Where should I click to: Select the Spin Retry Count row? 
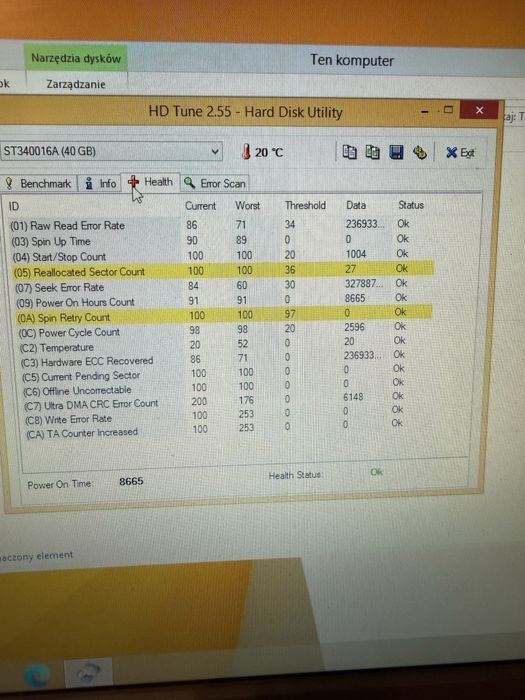tap(223, 315)
